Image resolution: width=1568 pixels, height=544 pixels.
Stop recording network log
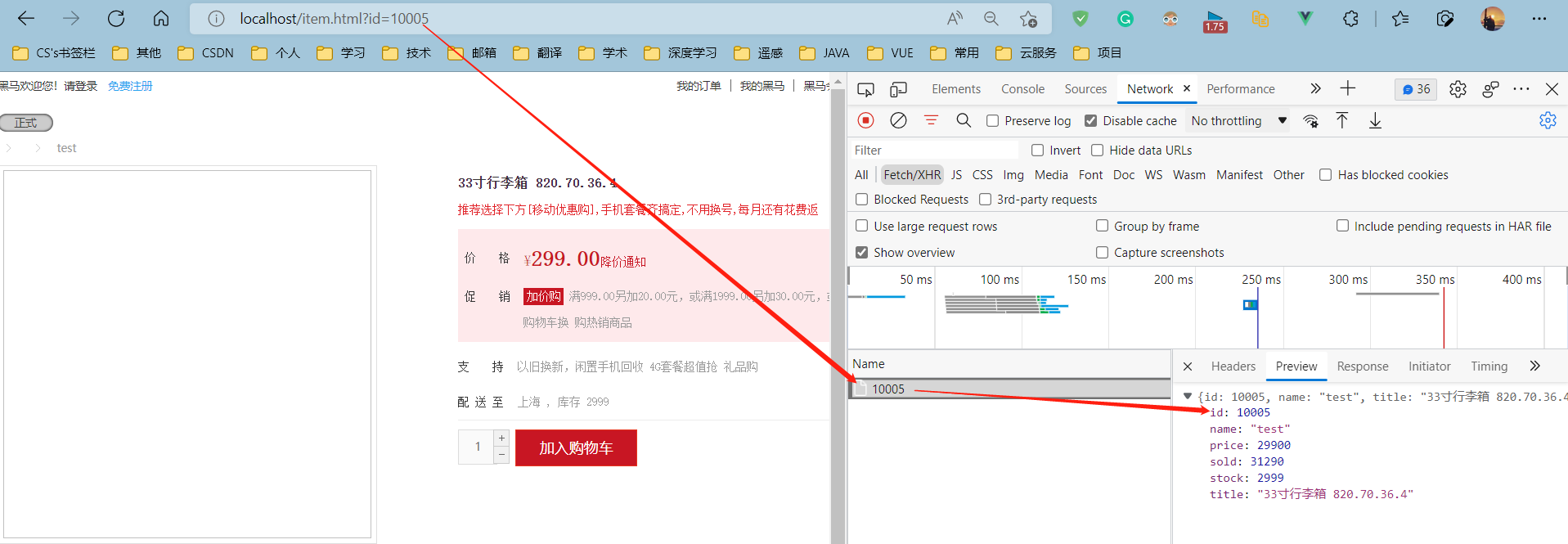click(x=865, y=120)
